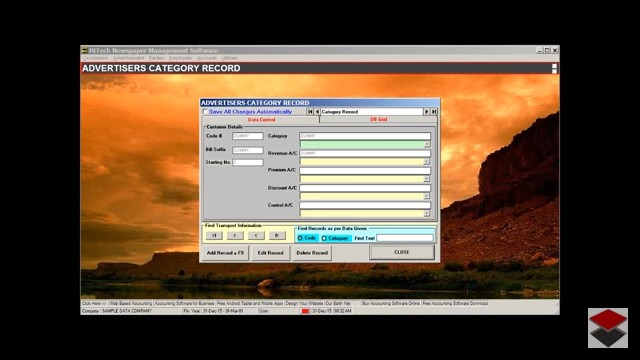Click the Delete Record button
This screenshot has height=360, width=640.
(312, 253)
